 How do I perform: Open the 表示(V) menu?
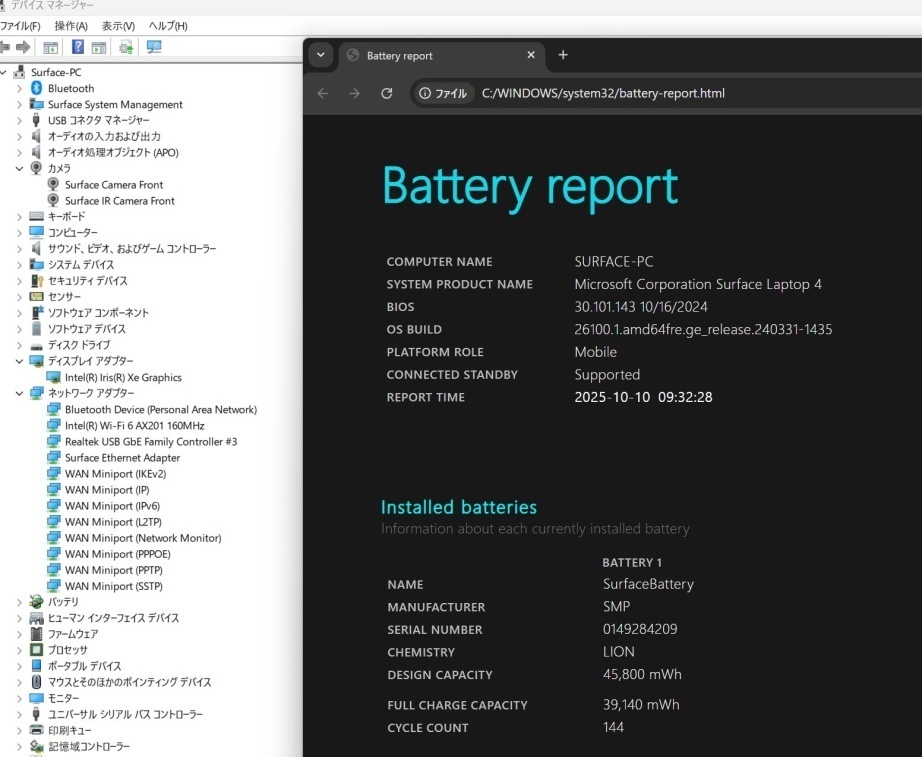tap(118, 25)
